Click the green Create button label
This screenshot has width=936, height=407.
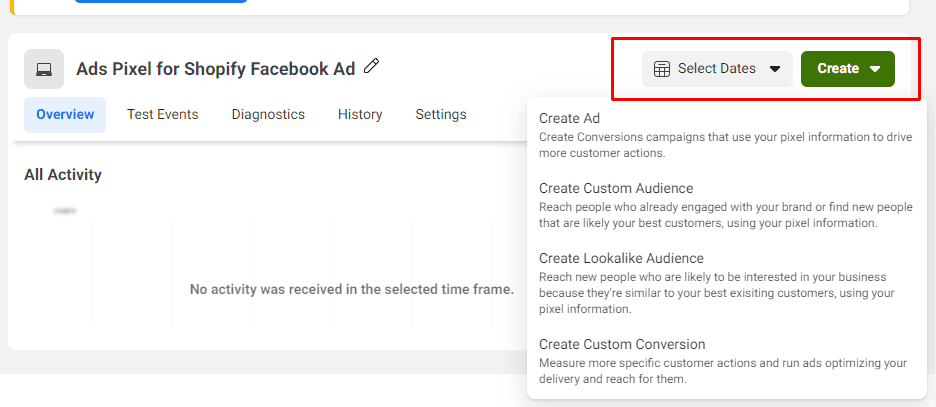[838, 69]
